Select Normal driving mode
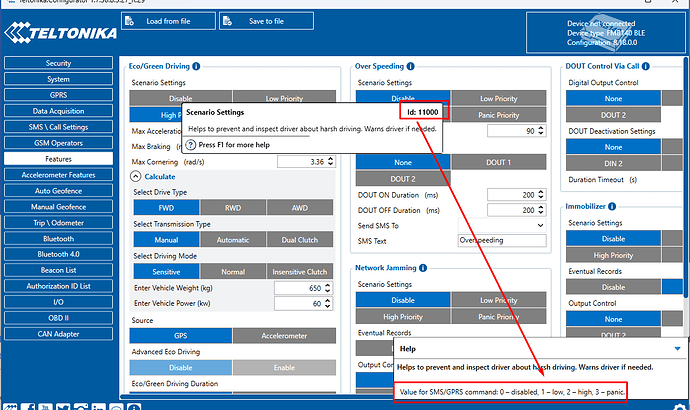The width and height of the screenshot is (690, 410). pos(233,271)
